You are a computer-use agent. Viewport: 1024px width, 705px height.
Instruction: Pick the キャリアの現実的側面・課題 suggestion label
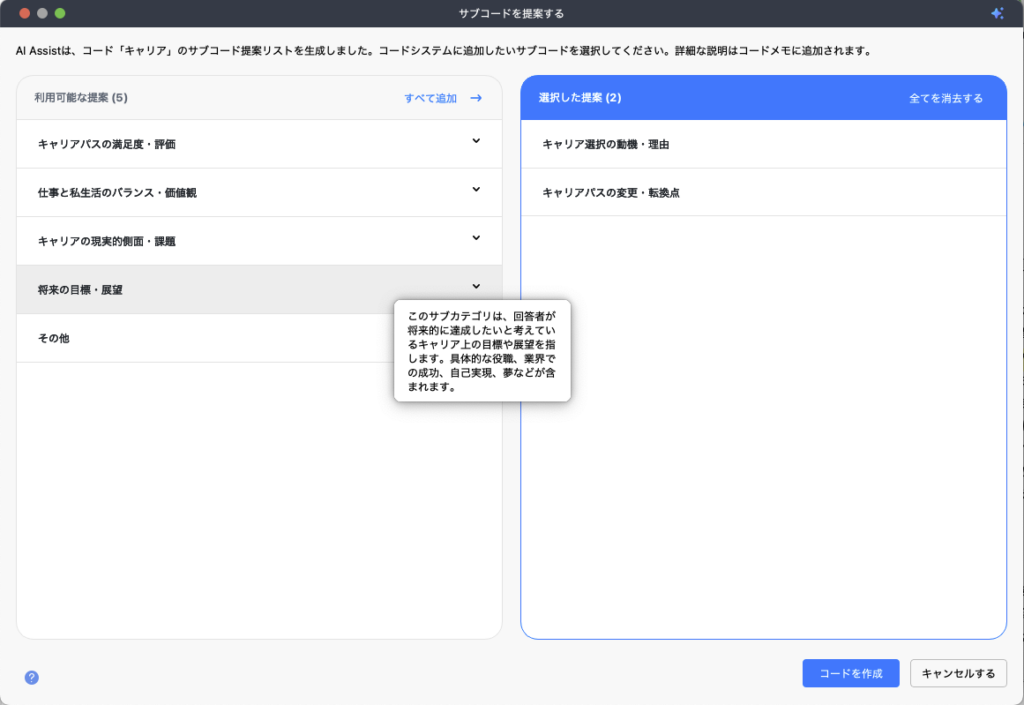[x=107, y=241]
